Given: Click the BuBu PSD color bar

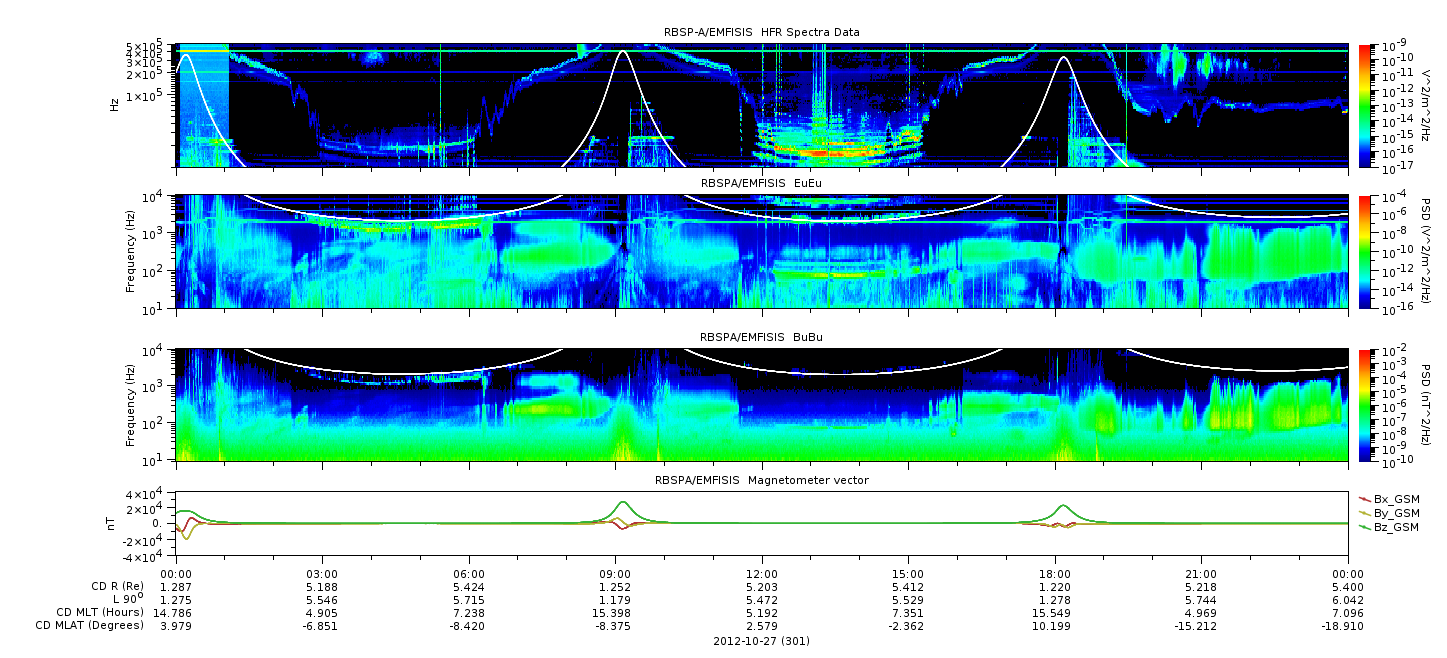Looking at the screenshot, I should pos(1365,405).
